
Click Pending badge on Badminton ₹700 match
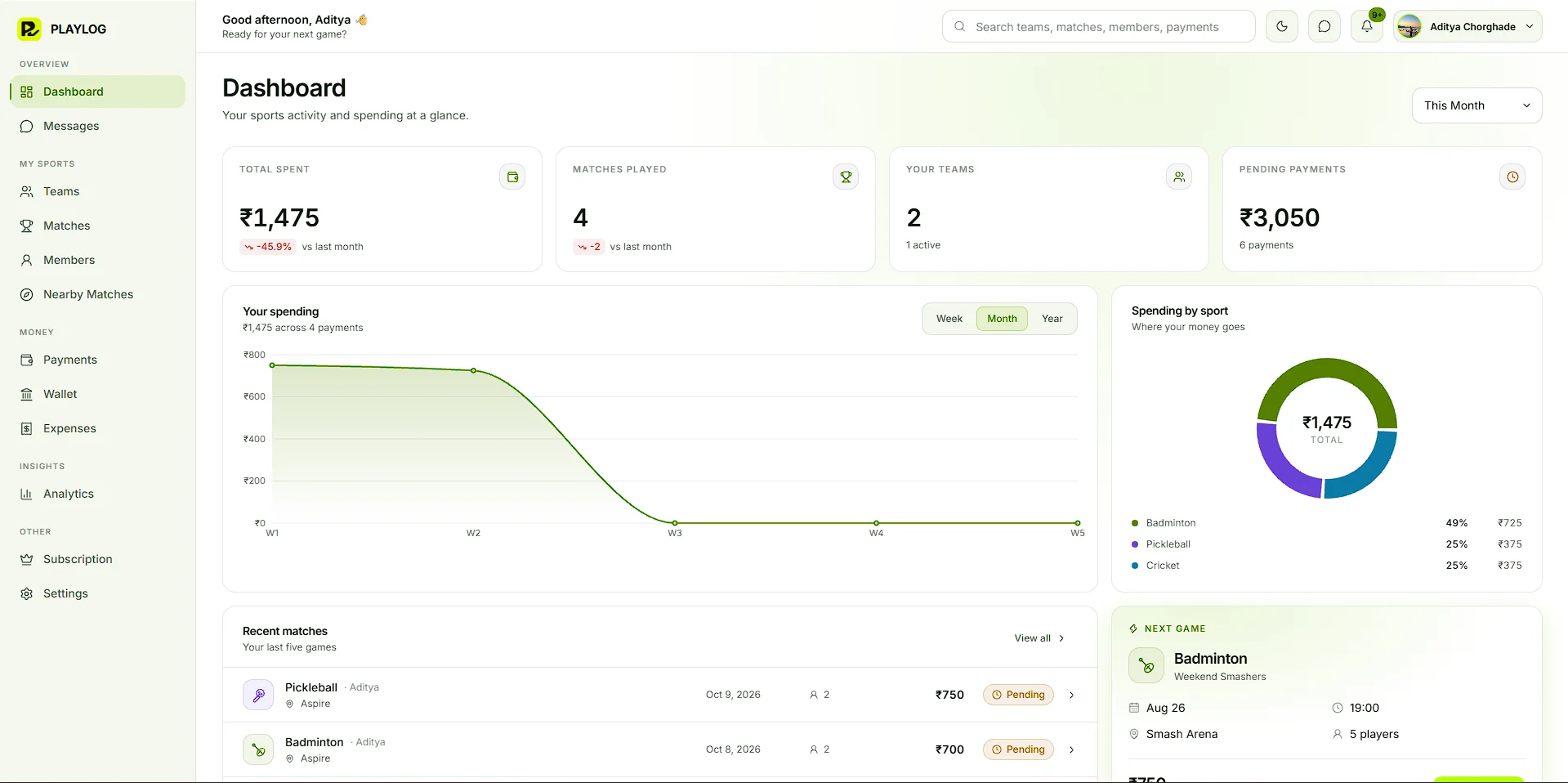coord(1018,749)
